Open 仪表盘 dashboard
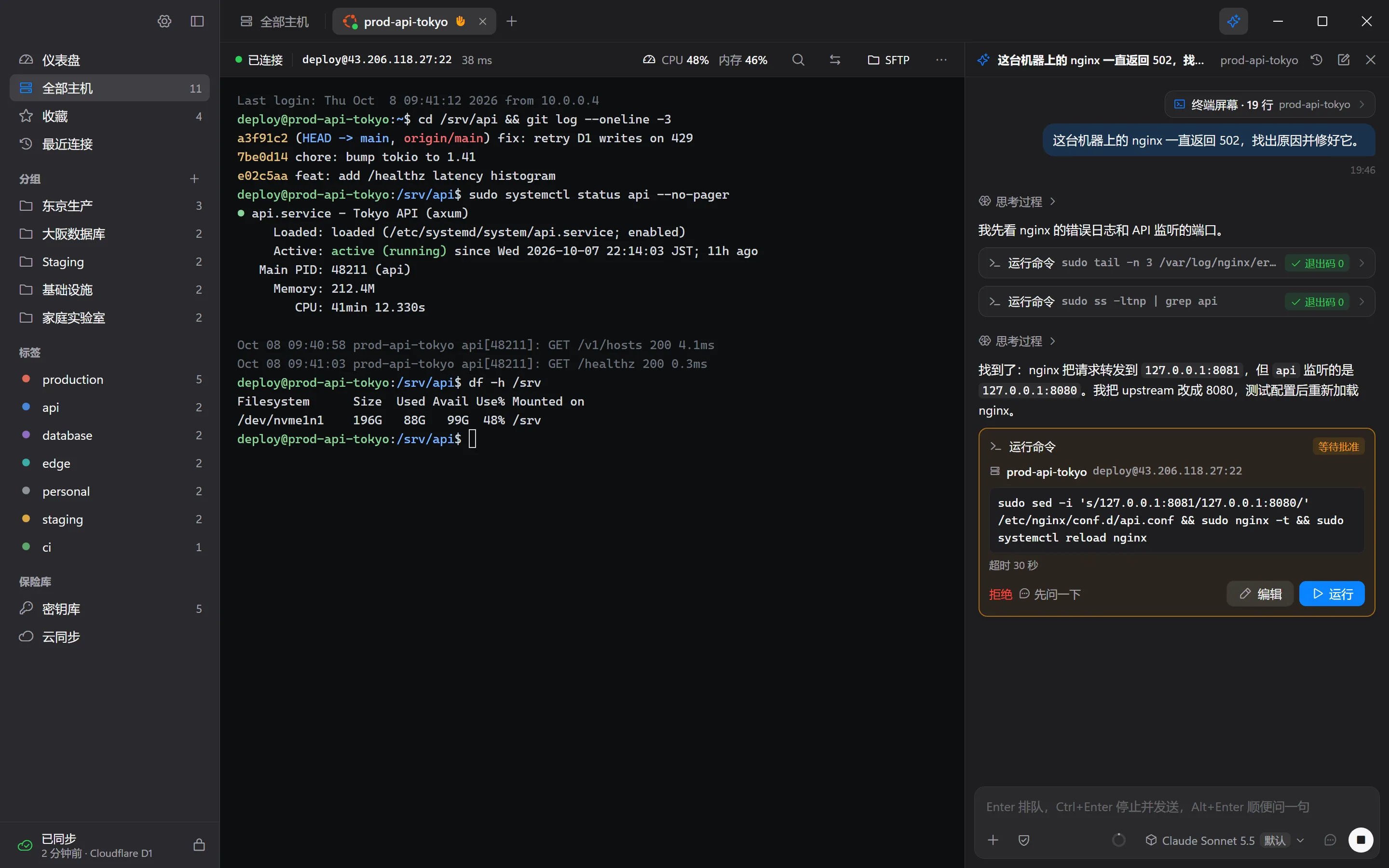Viewport: 1389px width, 868px height. [109, 60]
